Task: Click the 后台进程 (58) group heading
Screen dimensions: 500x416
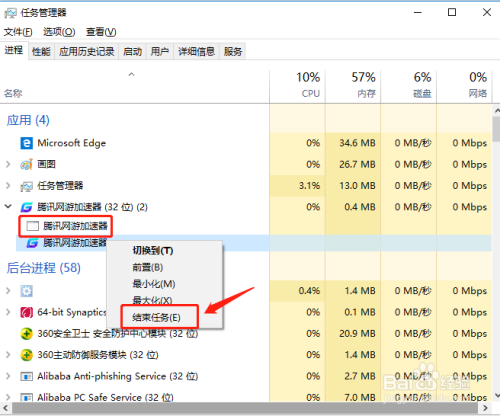Action: click(43, 268)
